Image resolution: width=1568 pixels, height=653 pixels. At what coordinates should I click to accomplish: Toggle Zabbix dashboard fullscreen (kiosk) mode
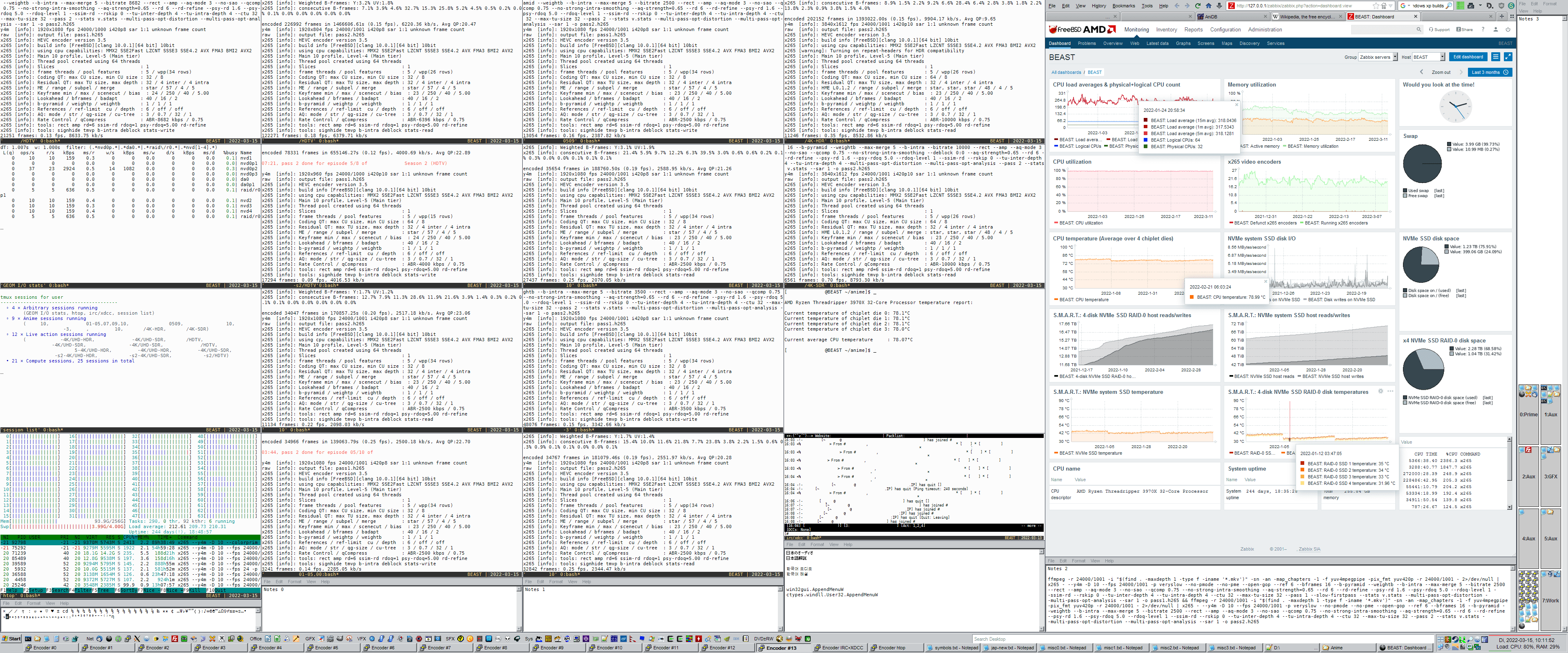coord(1508,57)
